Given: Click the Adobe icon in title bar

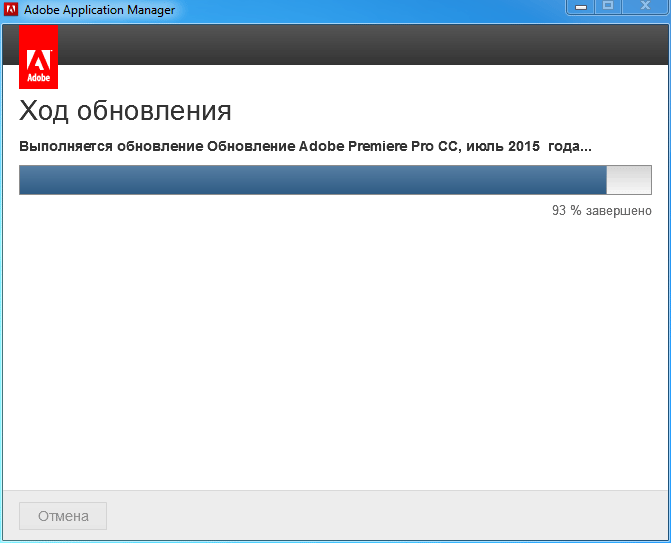Looking at the screenshot, I should 11,9.
